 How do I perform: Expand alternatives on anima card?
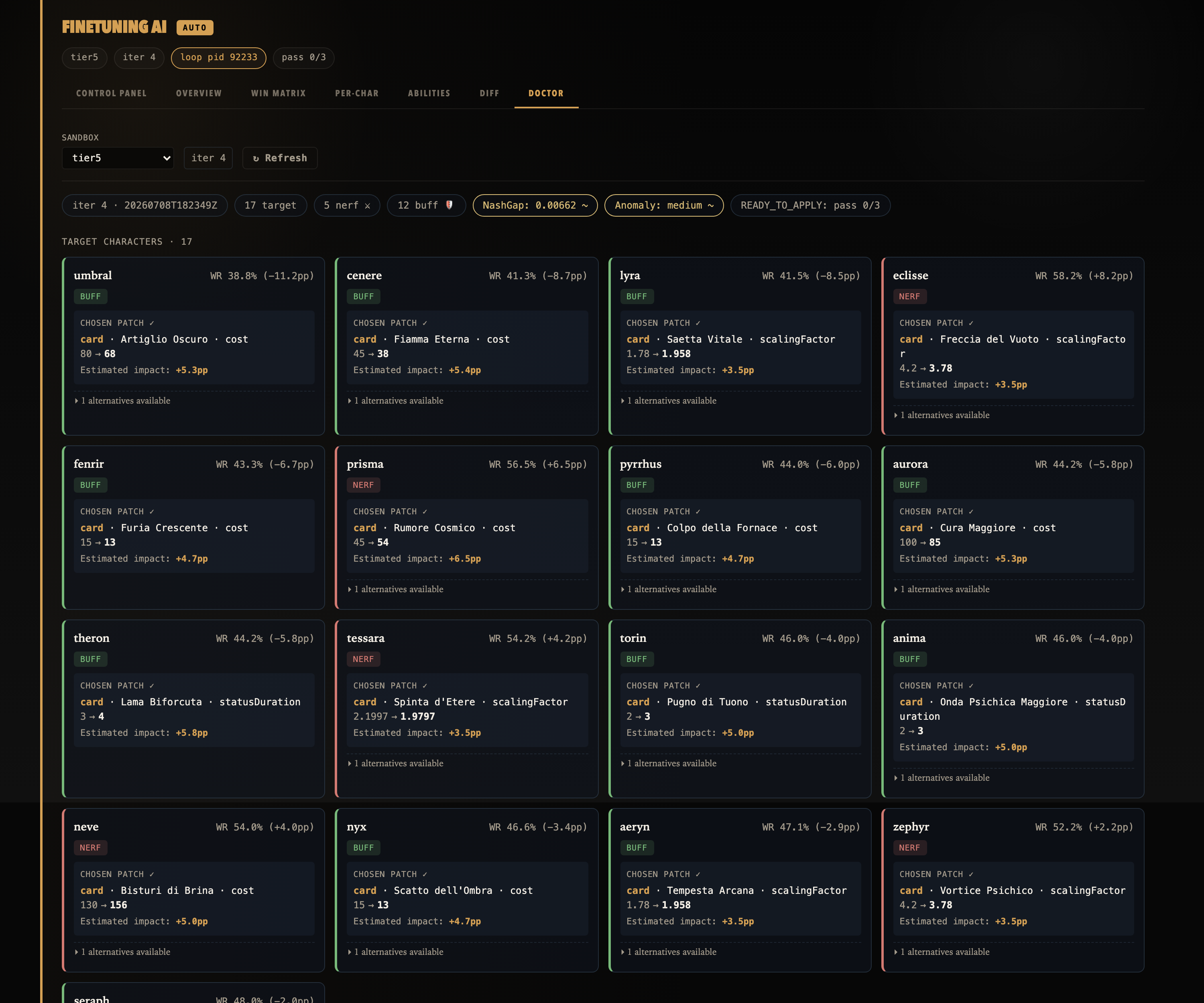(942, 778)
